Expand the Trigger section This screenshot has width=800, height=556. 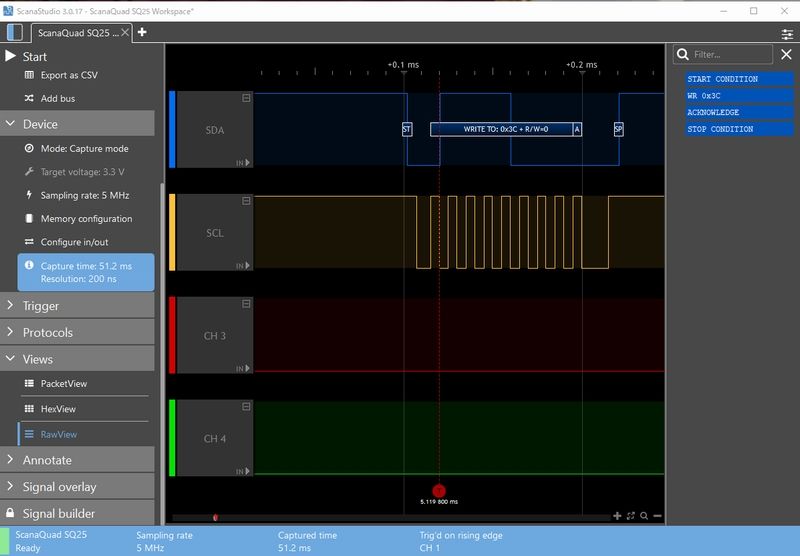[78, 306]
